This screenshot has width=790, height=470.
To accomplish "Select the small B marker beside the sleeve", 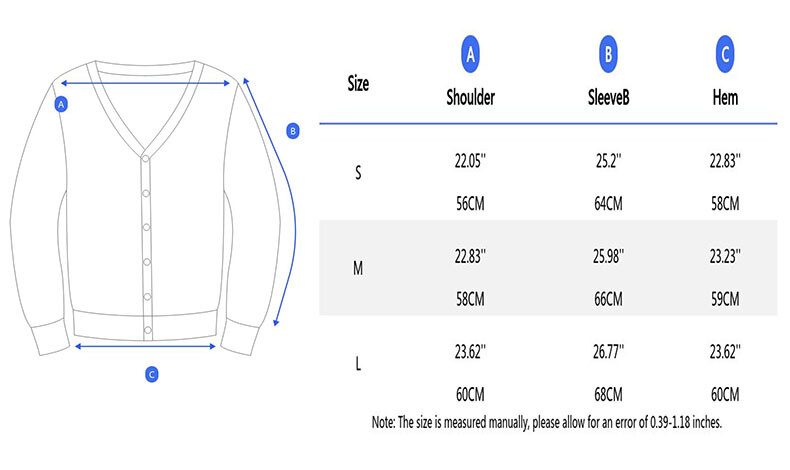I will click(x=293, y=130).
